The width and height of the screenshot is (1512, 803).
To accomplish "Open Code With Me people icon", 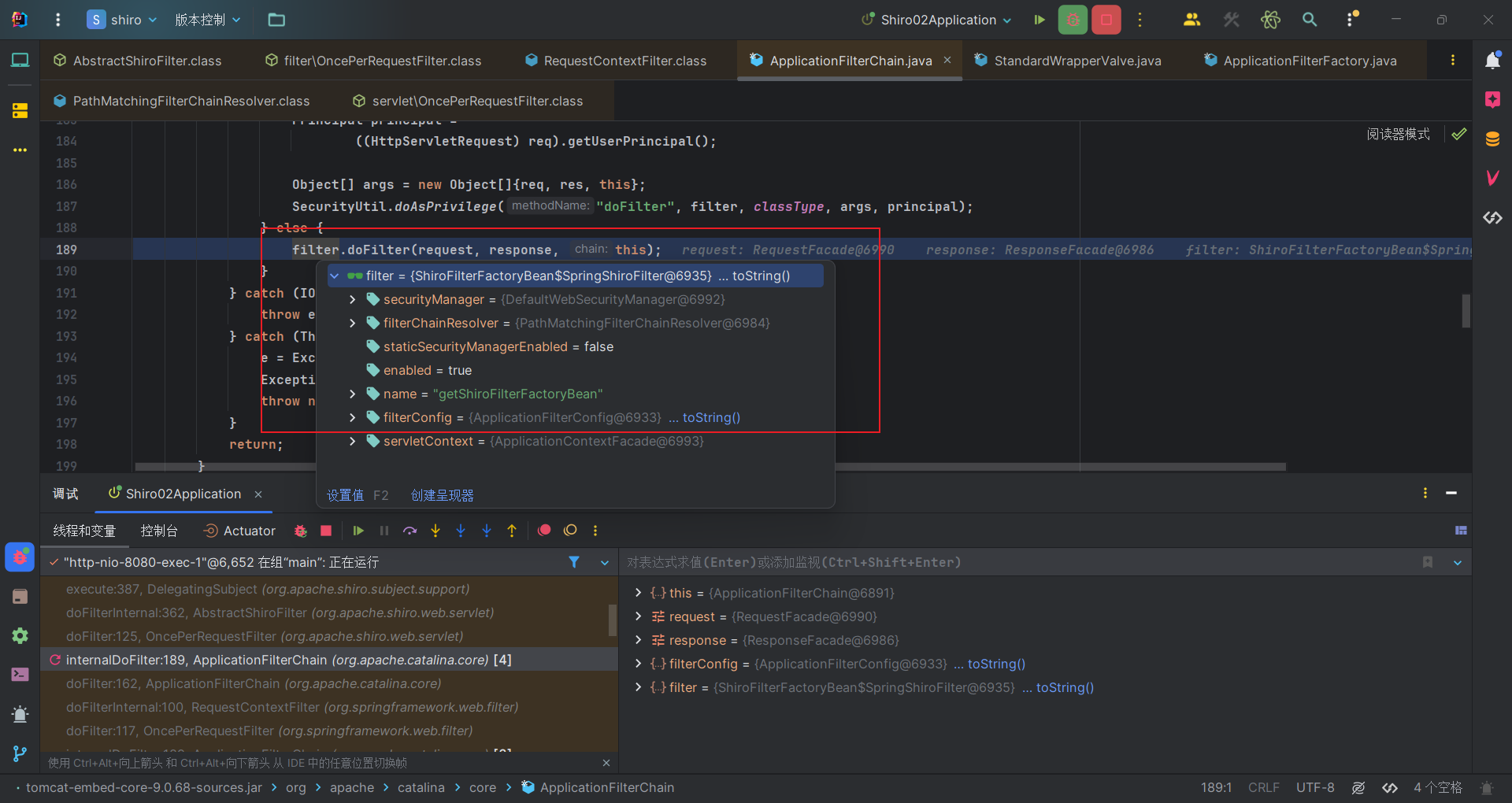I will point(1191,20).
